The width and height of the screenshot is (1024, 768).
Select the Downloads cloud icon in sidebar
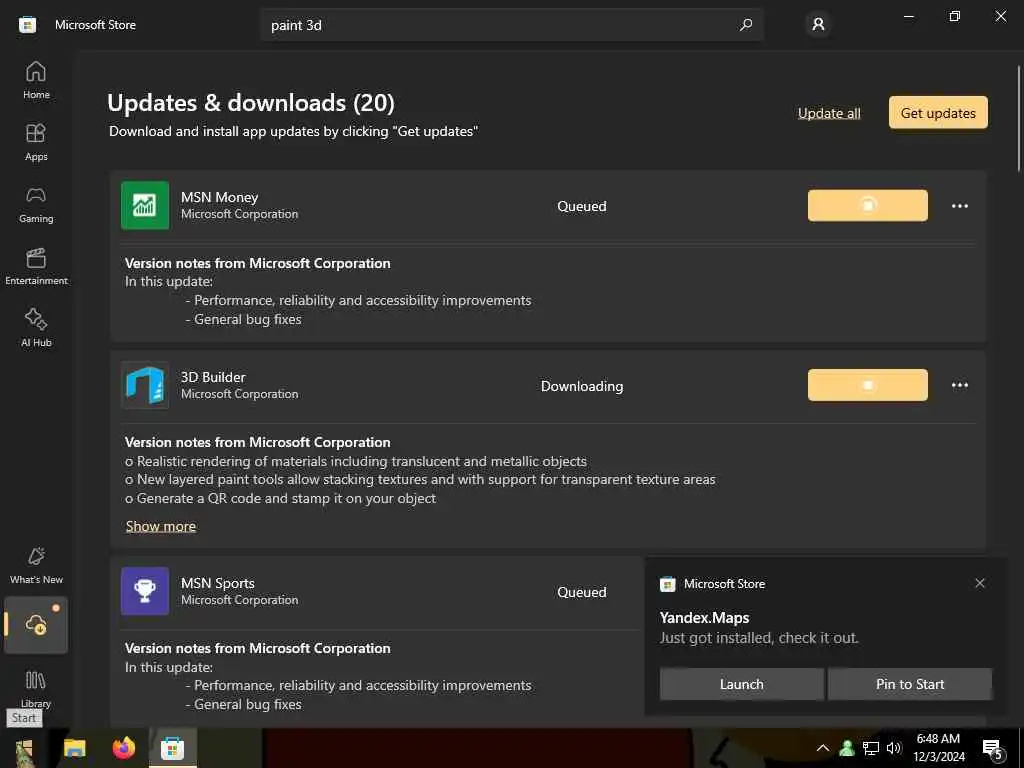36,625
